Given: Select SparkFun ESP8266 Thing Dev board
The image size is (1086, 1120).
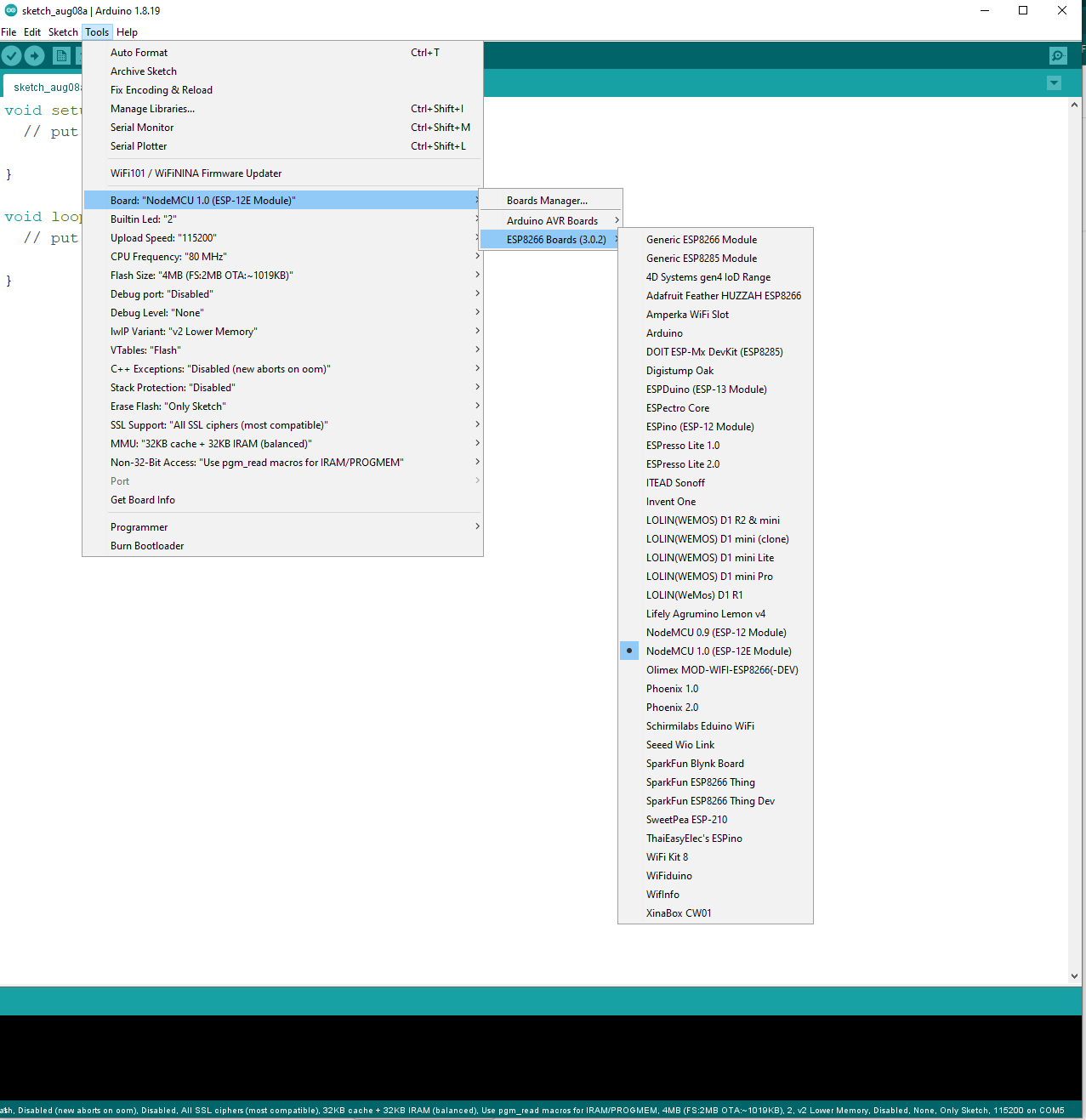Looking at the screenshot, I should point(715,801).
